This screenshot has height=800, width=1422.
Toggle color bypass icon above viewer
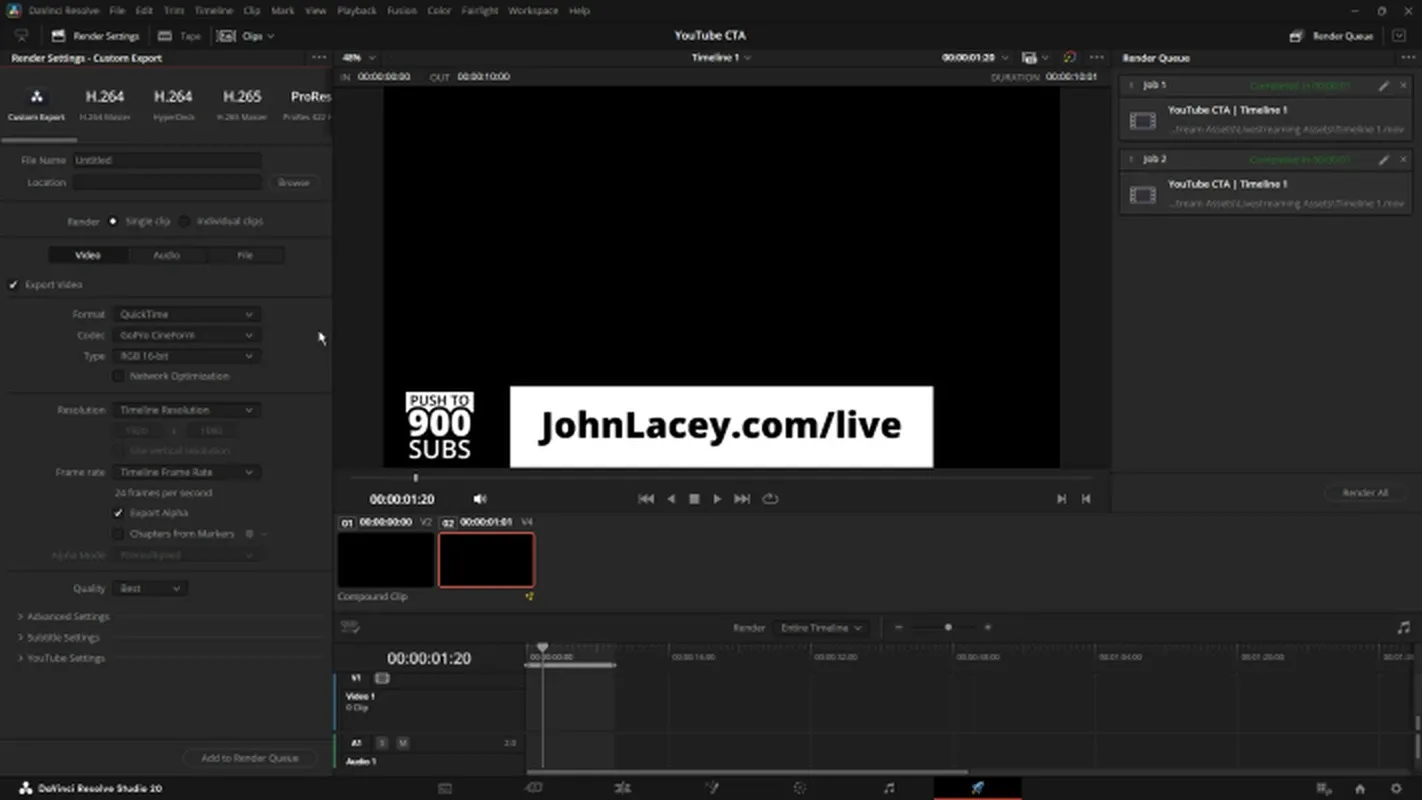pos(1070,58)
